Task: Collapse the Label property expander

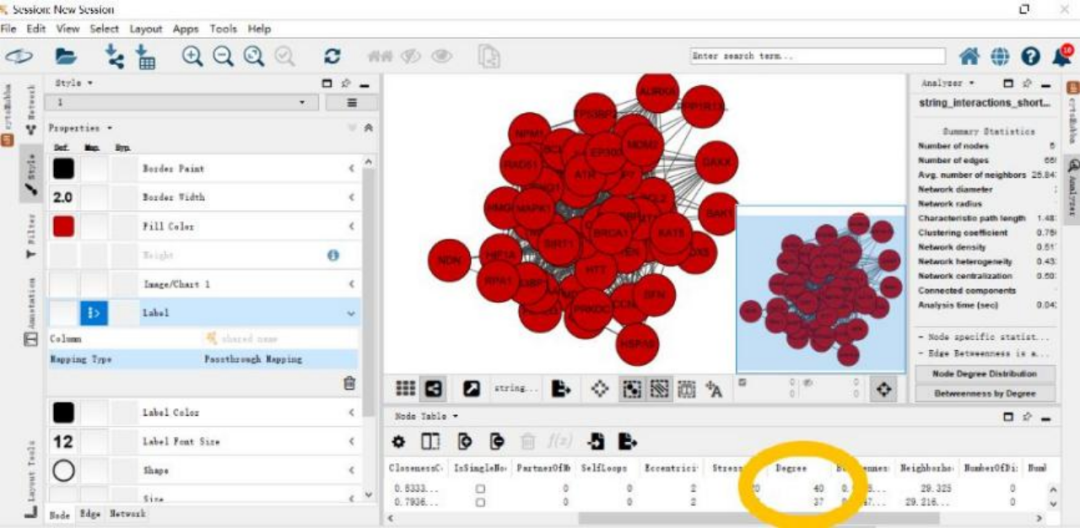Action: [351, 313]
